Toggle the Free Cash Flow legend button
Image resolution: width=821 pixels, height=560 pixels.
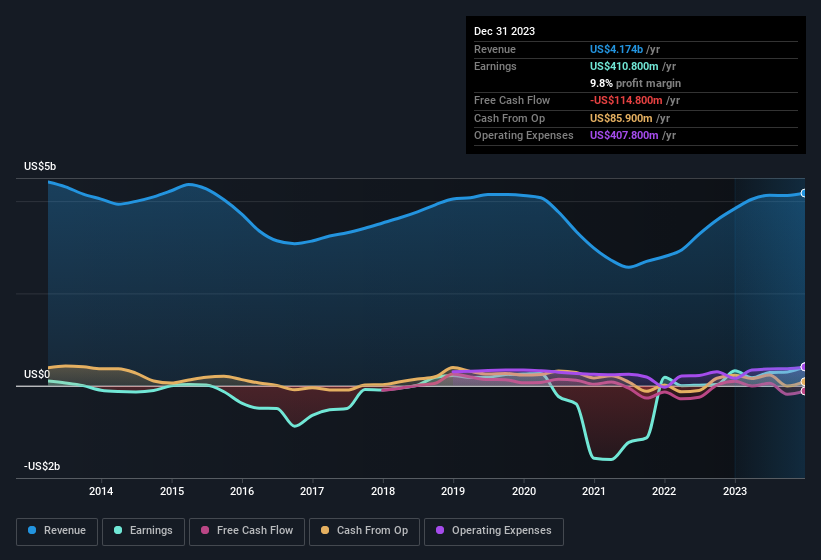tap(247, 531)
